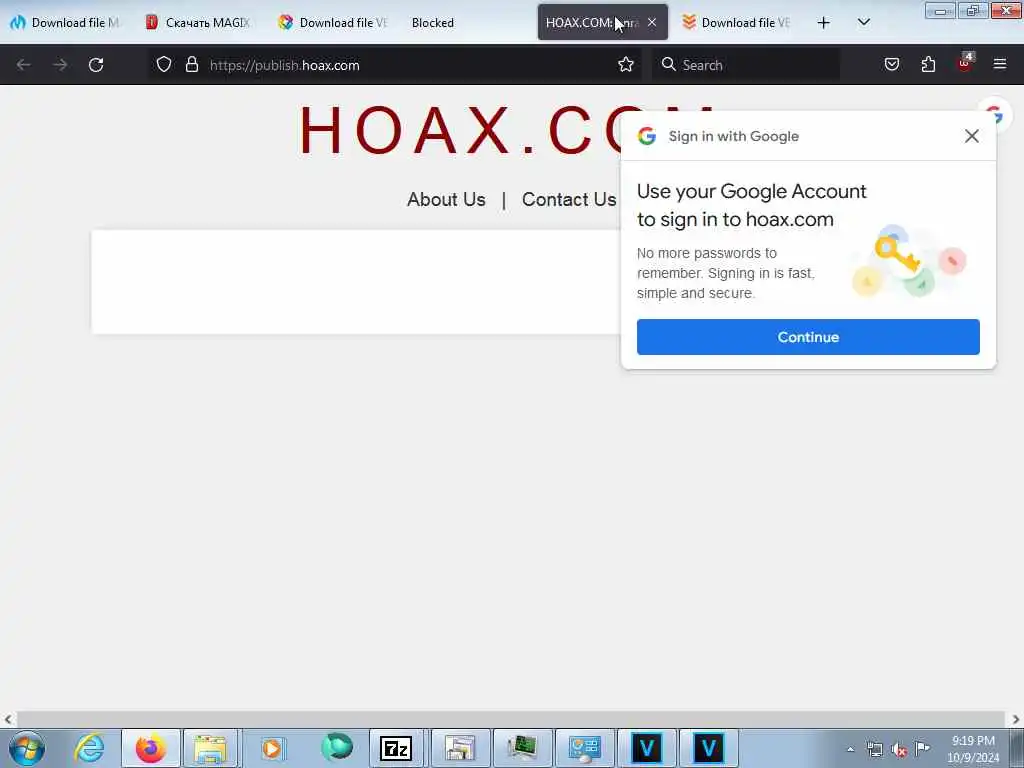Screen dimensions: 1024x768
Task: Click the installer window taskbar icon
Action: click(x=459, y=748)
